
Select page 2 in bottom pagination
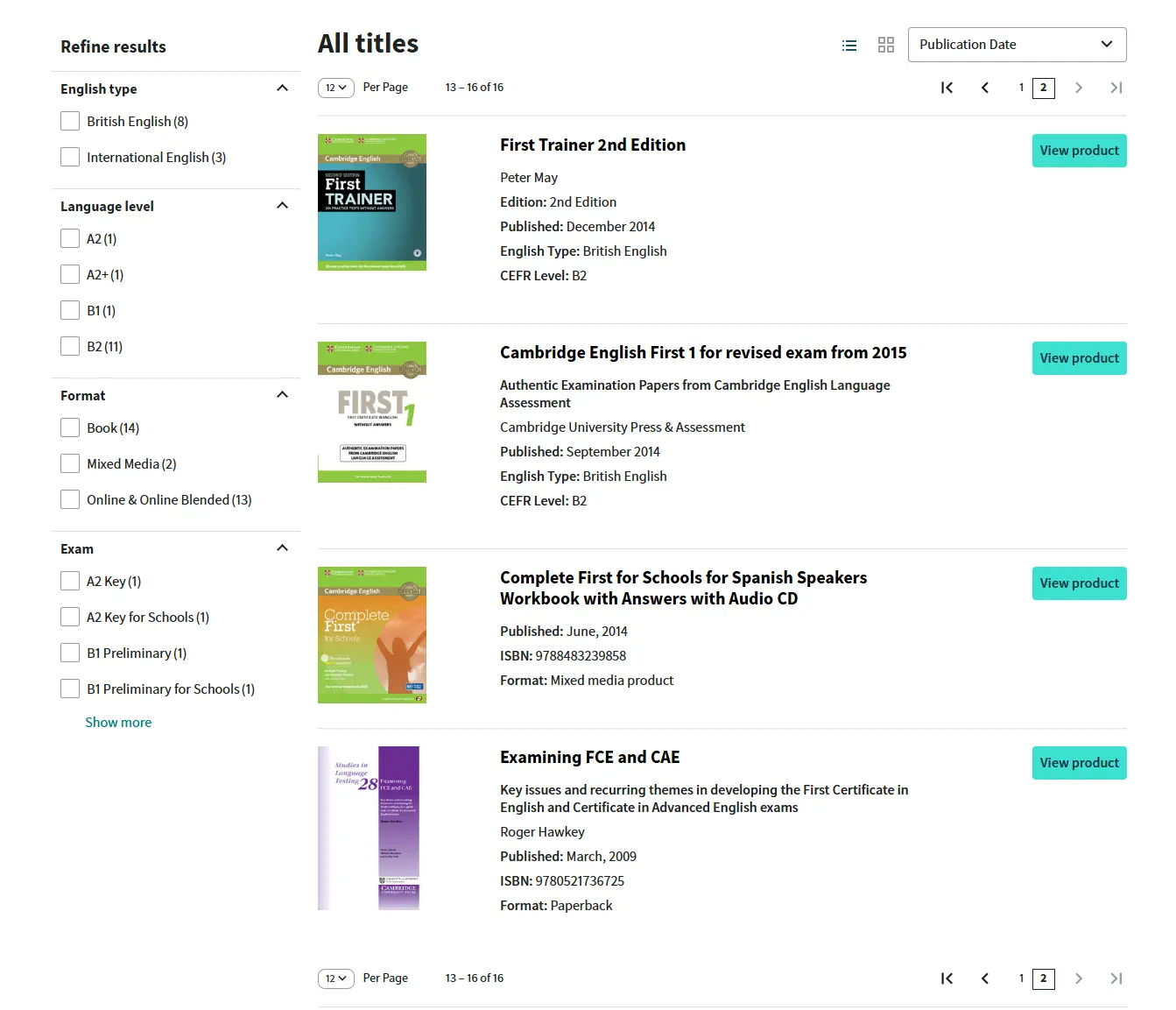coord(1044,978)
